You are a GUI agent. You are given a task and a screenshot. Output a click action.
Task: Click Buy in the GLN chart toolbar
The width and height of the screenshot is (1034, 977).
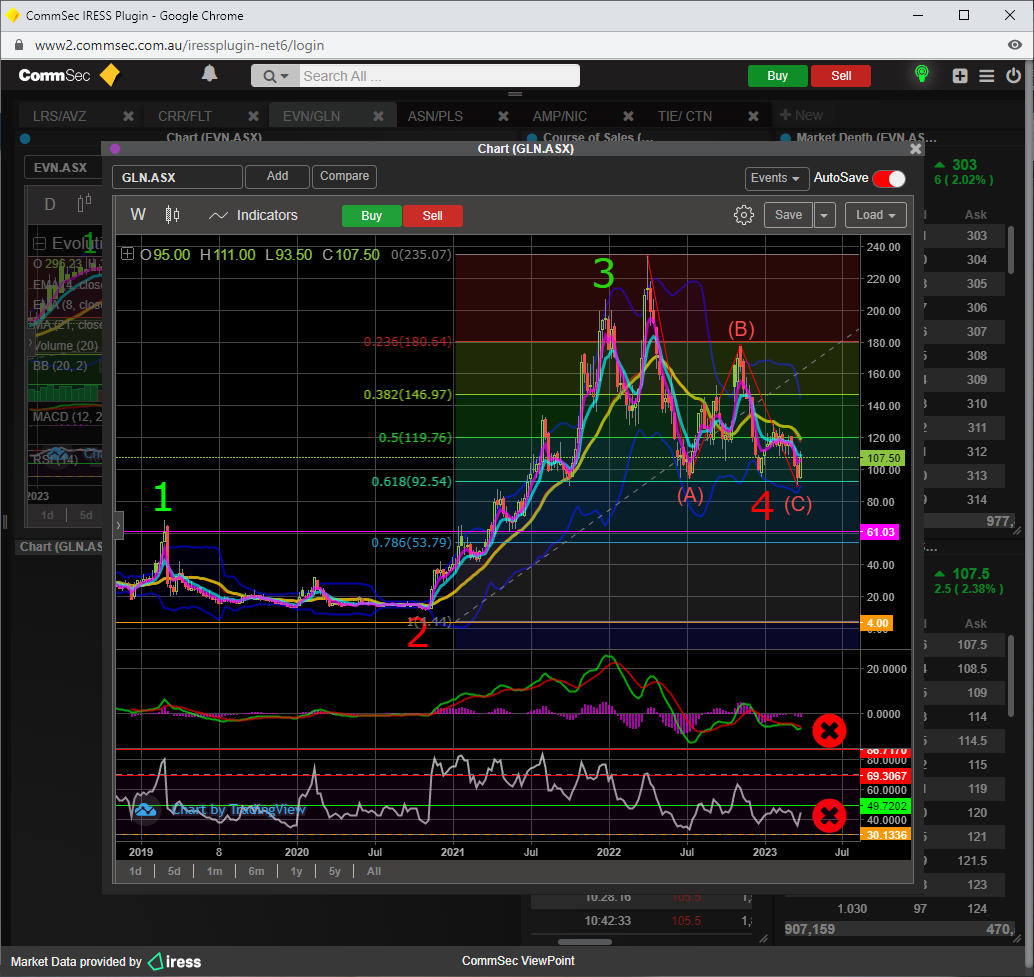[x=371, y=216]
